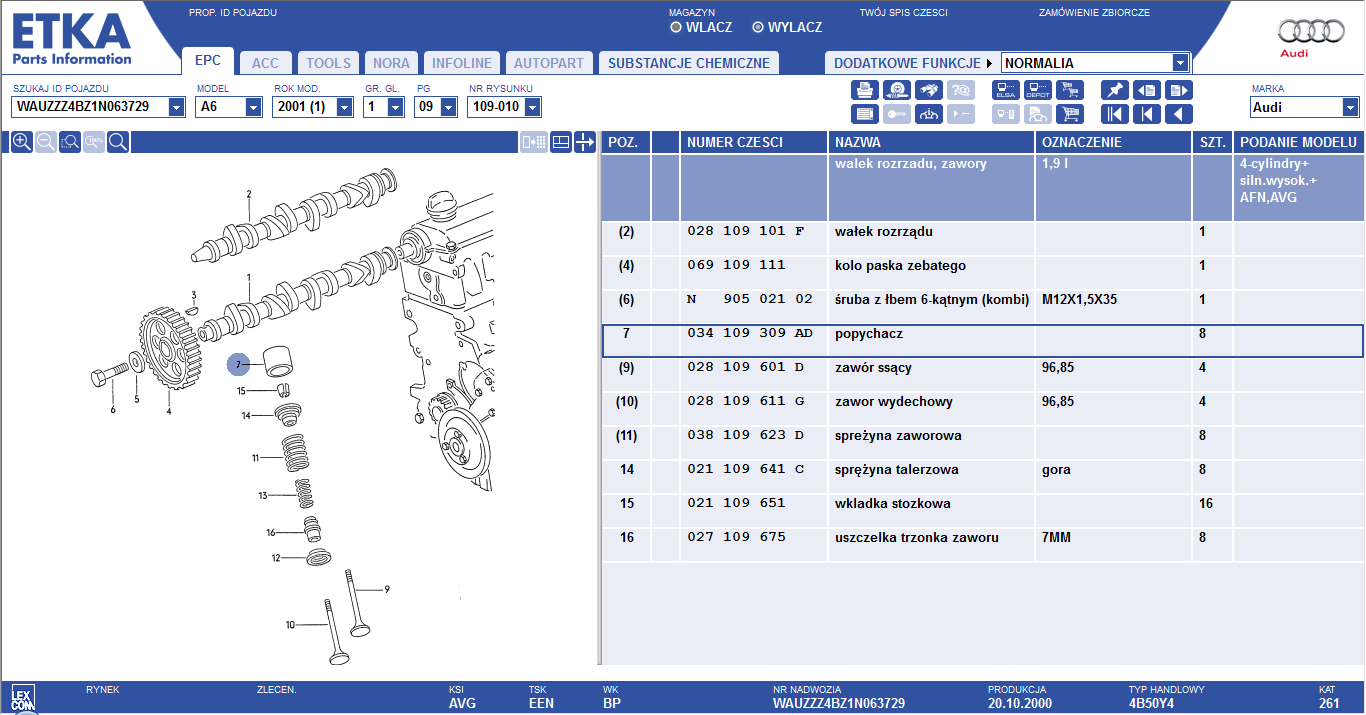Click callout number 10 by the valve
Screen dimensions: 1366x715
coord(290,625)
